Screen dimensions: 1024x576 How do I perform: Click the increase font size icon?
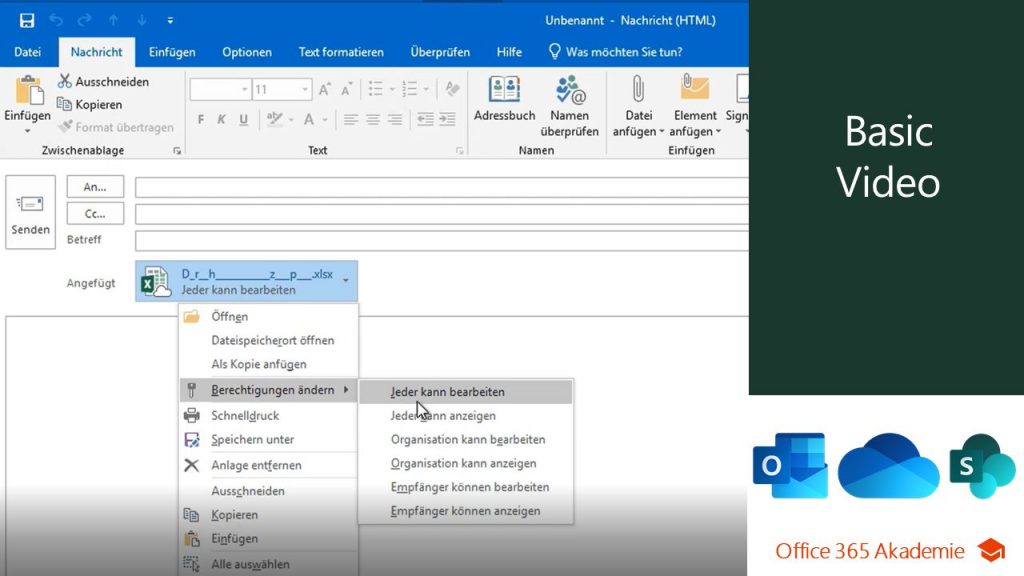(x=325, y=89)
